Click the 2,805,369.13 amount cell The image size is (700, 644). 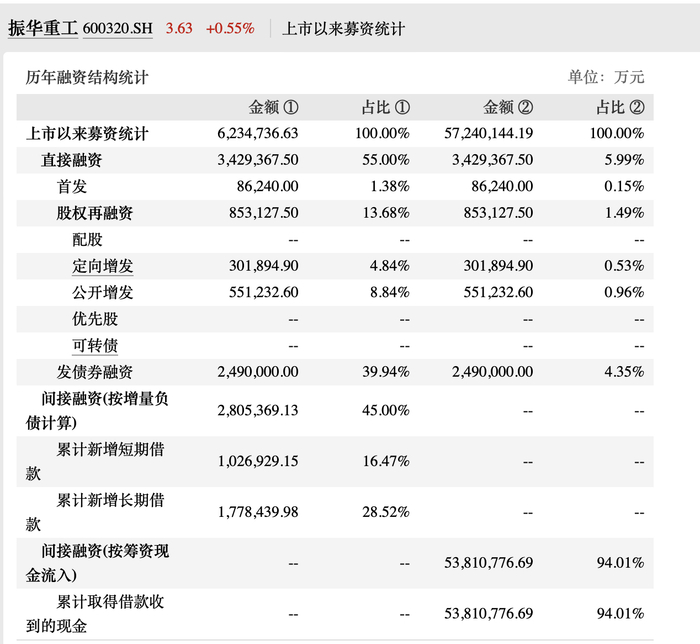pyautogui.click(x=258, y=411)
